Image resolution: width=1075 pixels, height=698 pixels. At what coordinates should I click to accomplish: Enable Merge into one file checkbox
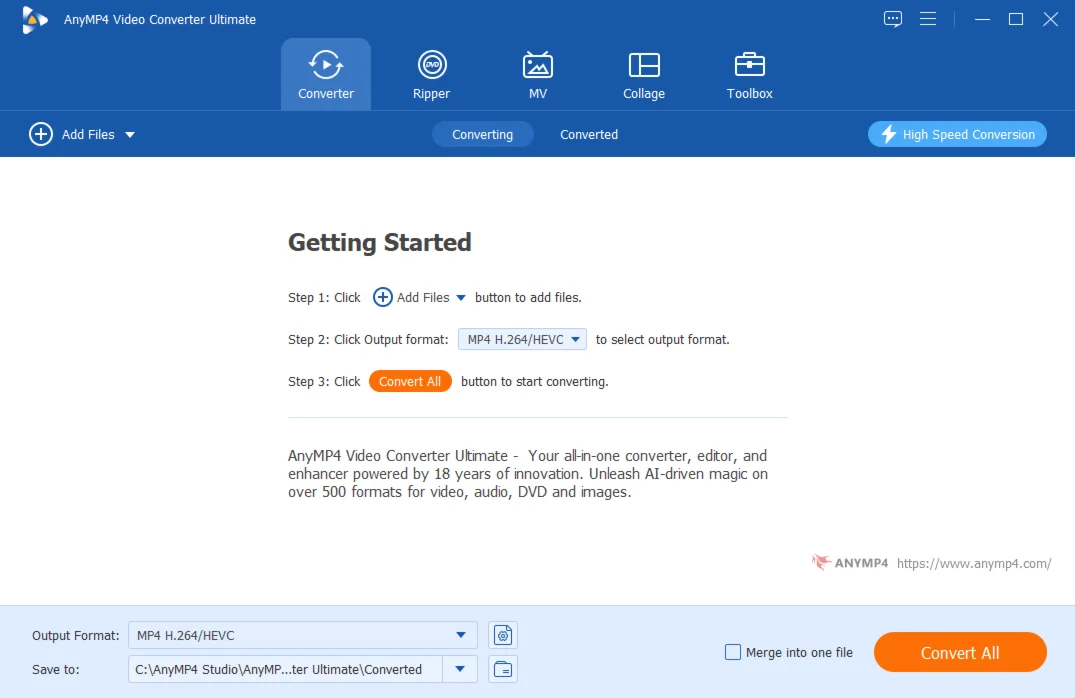(x=733, y=653)
